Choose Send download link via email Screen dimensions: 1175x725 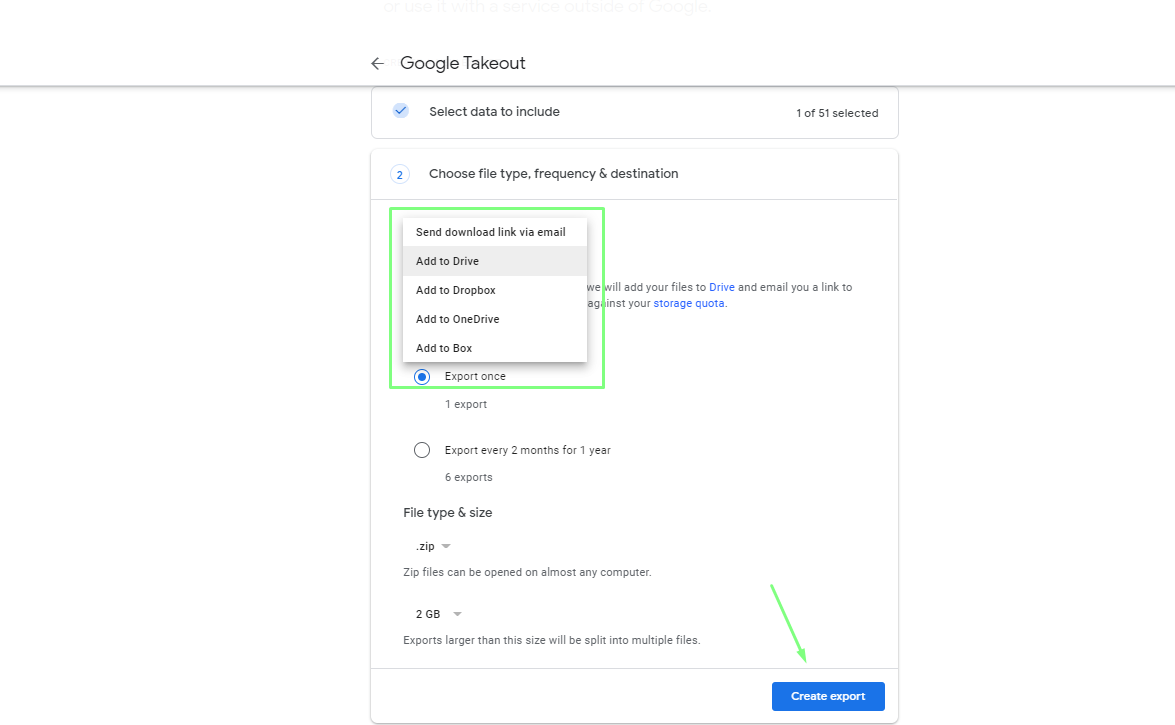click(490, 232)
